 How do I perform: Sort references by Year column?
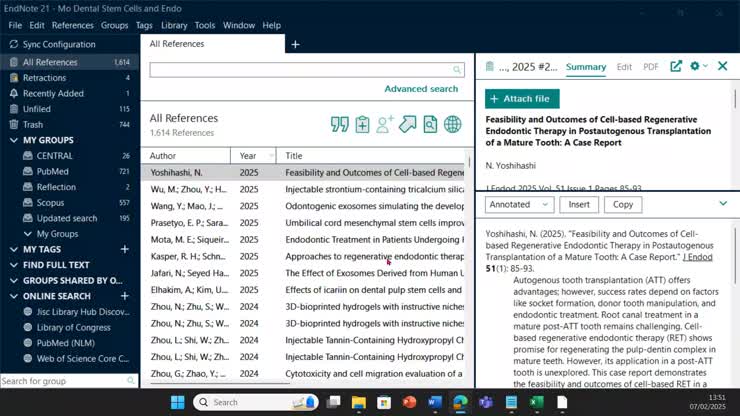point(253,155)
